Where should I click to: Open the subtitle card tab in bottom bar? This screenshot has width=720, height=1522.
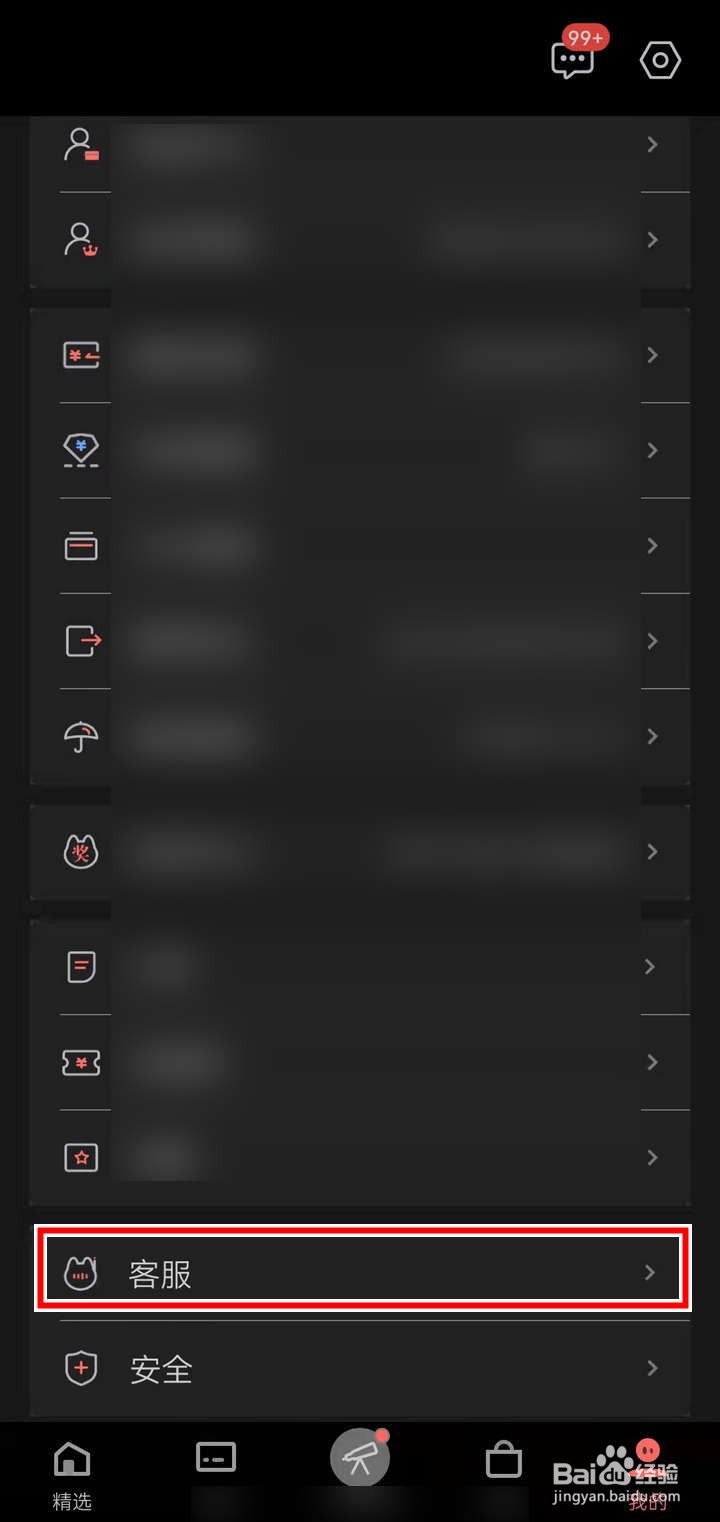point(216,1457)
